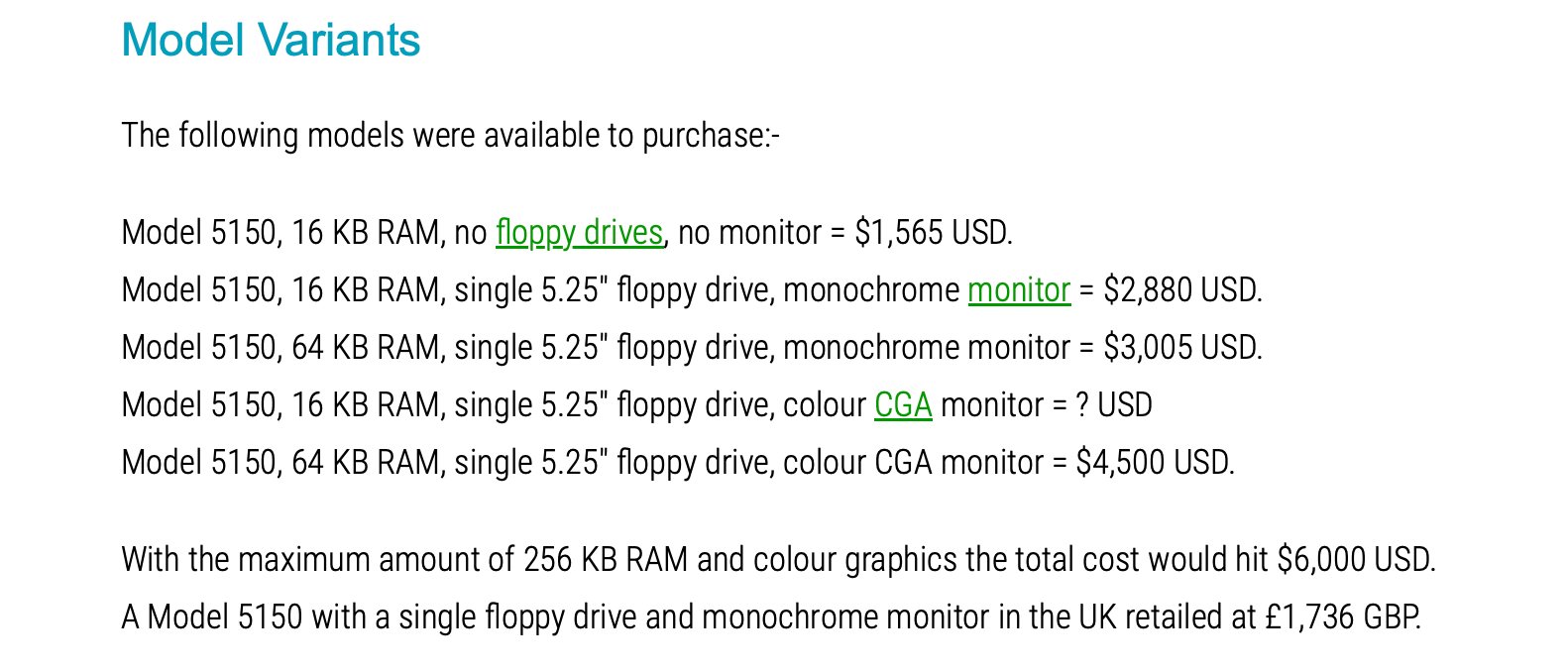Click the "following models were available" sentence
The height and width of the screenshot is (672, 1568).
tap(450, 136)
